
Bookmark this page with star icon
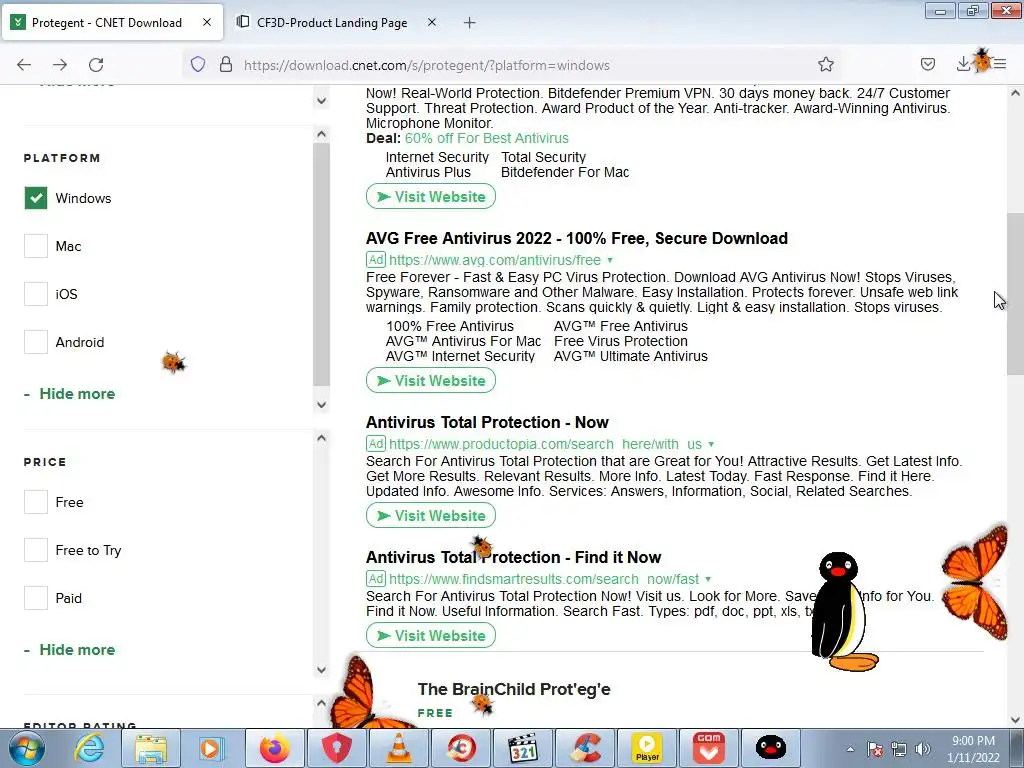click(x=825, y=65)
